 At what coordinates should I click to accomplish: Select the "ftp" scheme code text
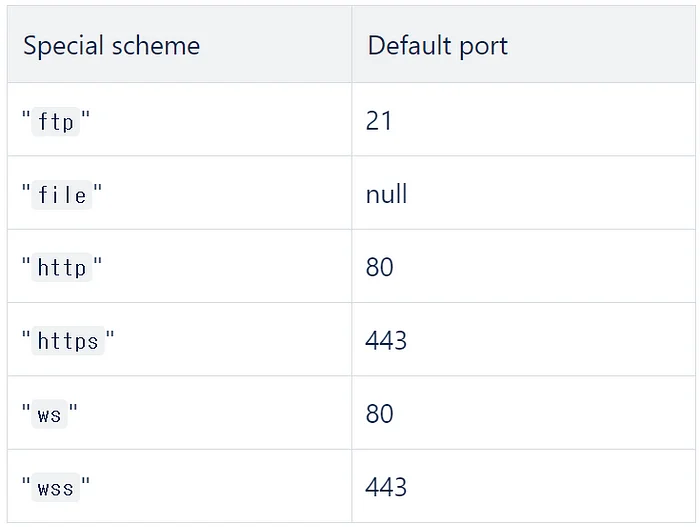[56, 122]
